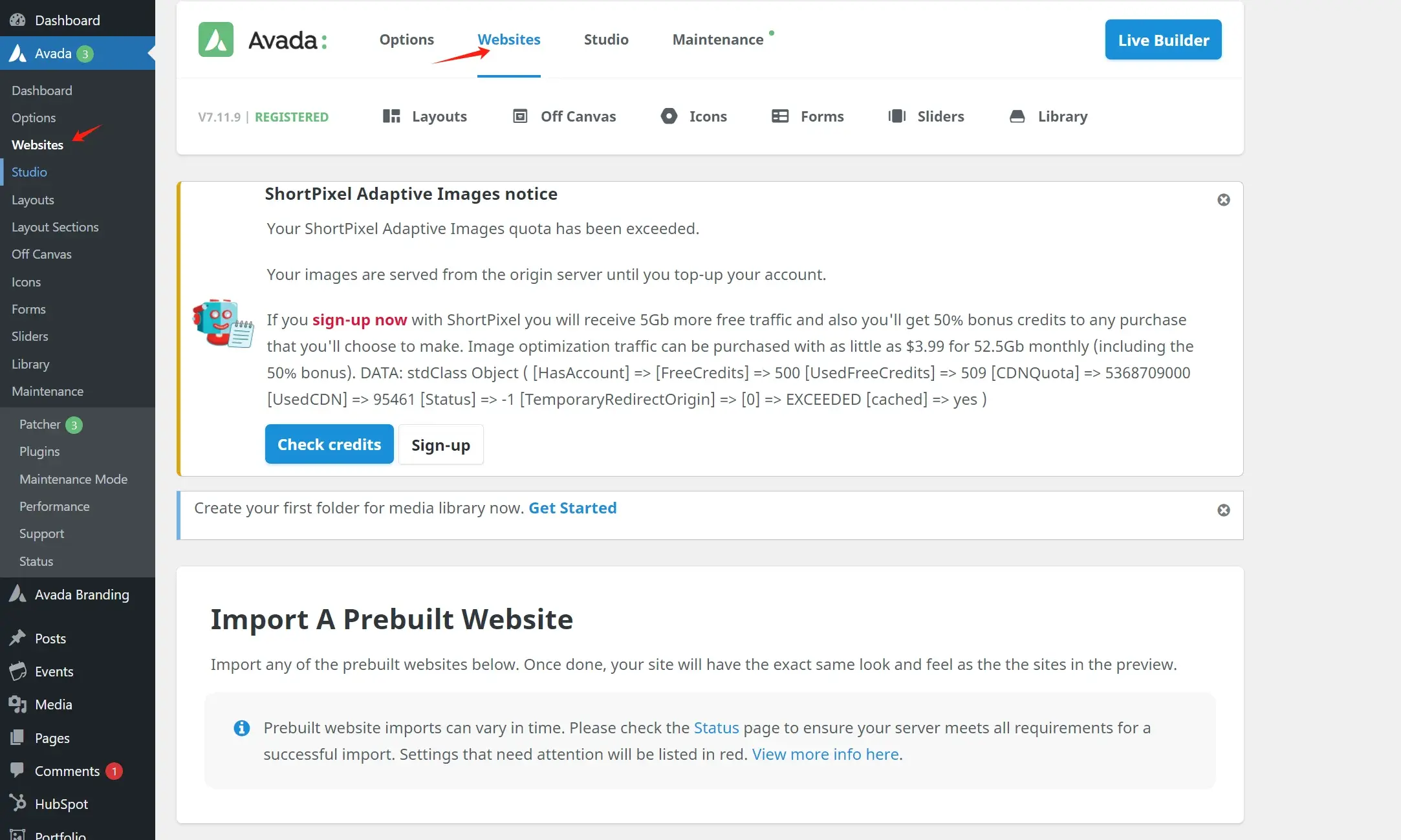Click the Off Canvas icon
1401x840 pixels.
pyautogui.click(x=520, y=116)
